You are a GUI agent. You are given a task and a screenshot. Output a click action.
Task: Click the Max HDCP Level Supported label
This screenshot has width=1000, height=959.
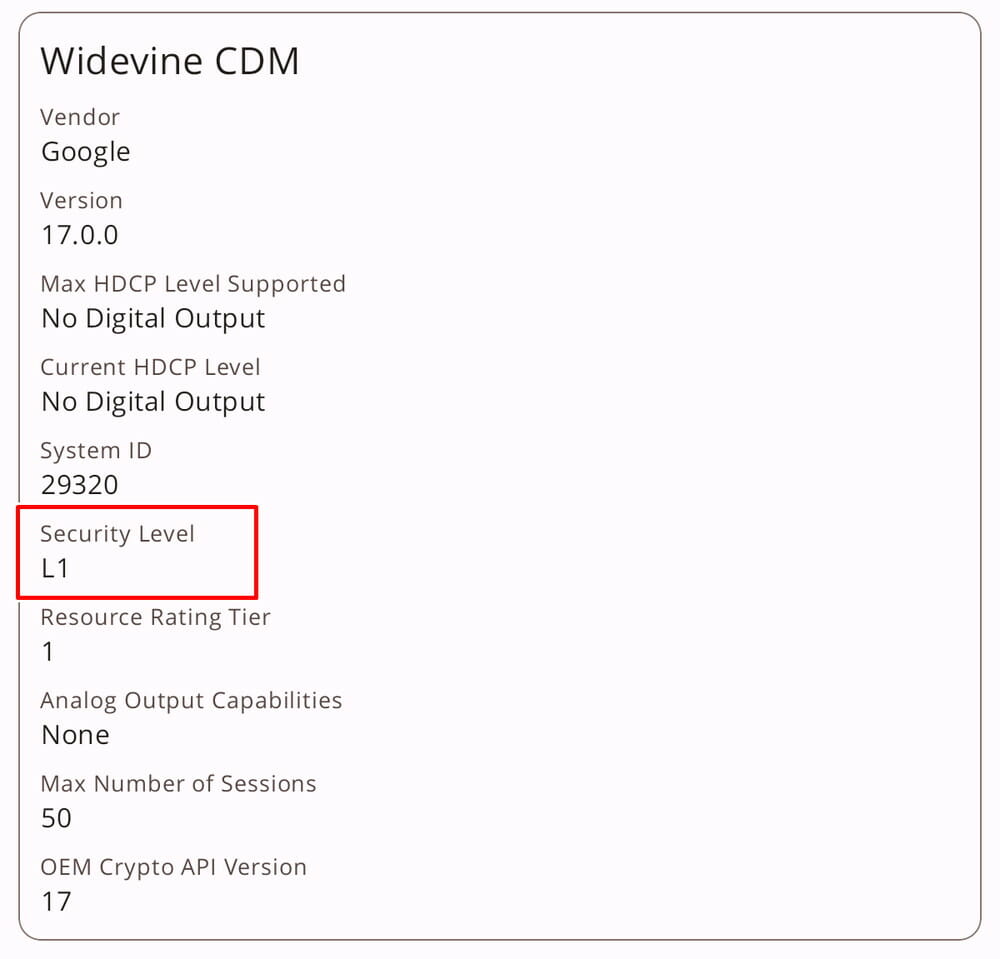[193, 284]
